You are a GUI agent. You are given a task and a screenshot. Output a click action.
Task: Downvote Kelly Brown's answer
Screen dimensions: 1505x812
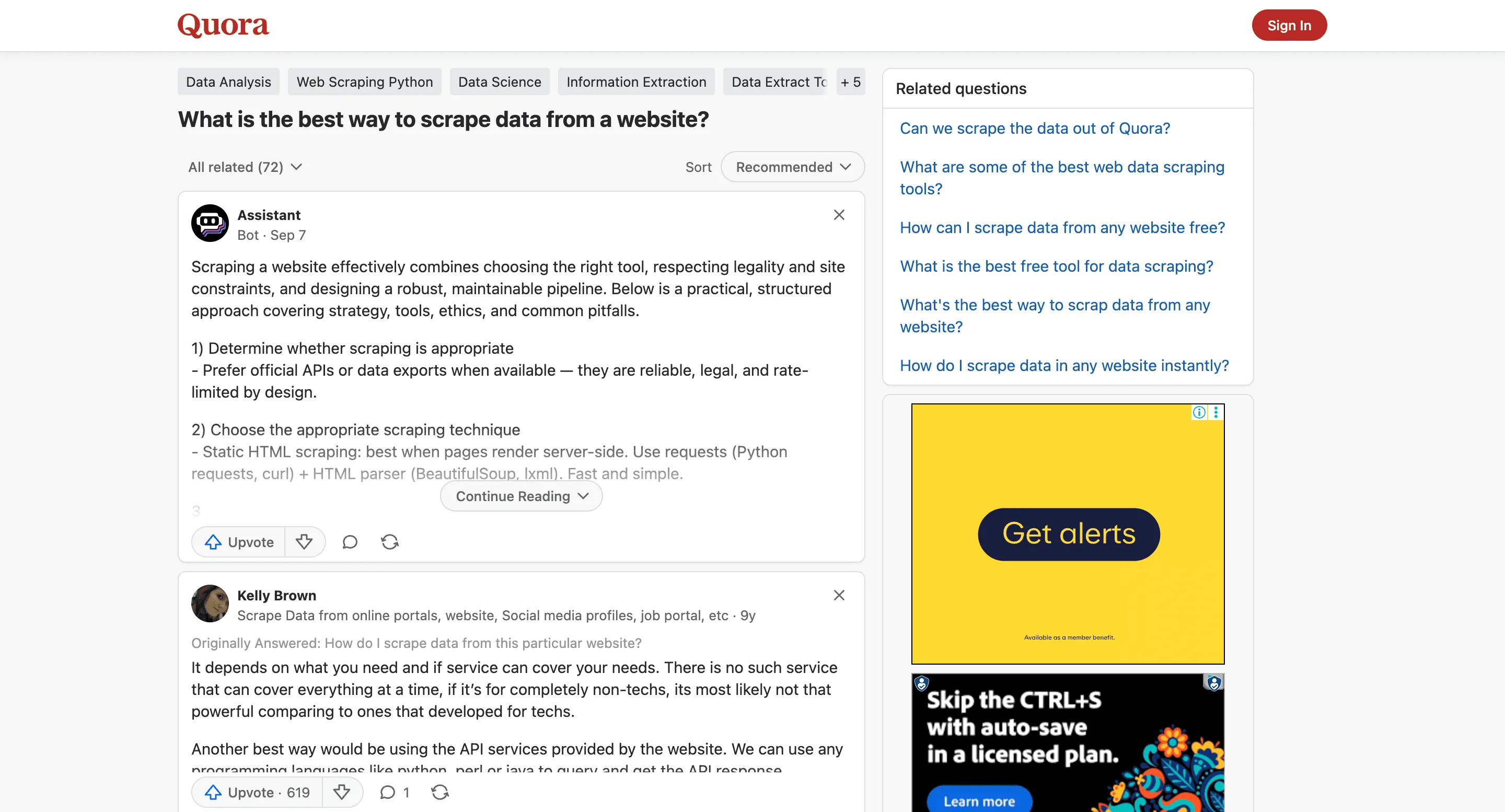(x=342, y=792)
